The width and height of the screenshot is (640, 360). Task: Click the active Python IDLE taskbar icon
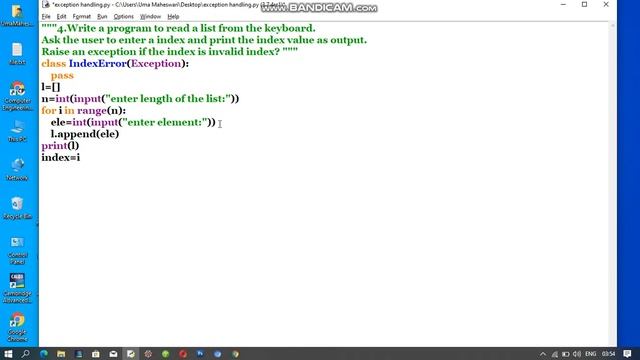click(131, 353)
